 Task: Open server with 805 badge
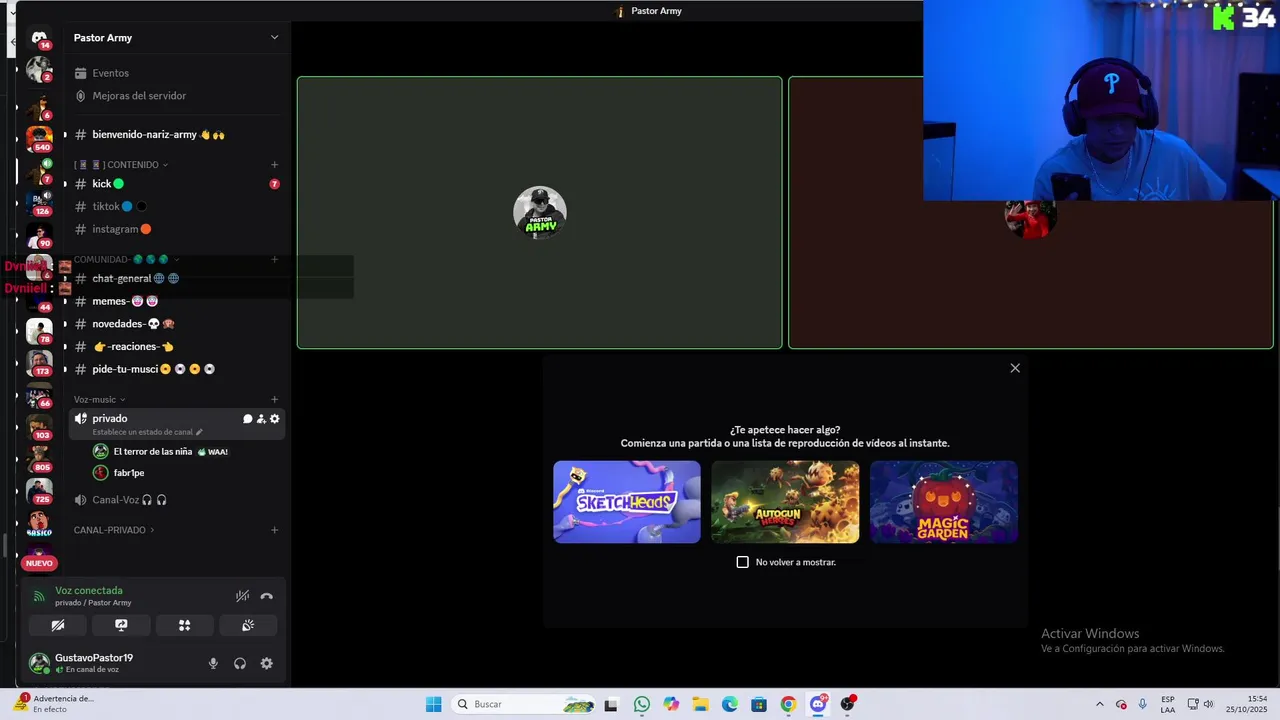coord(39,458)
